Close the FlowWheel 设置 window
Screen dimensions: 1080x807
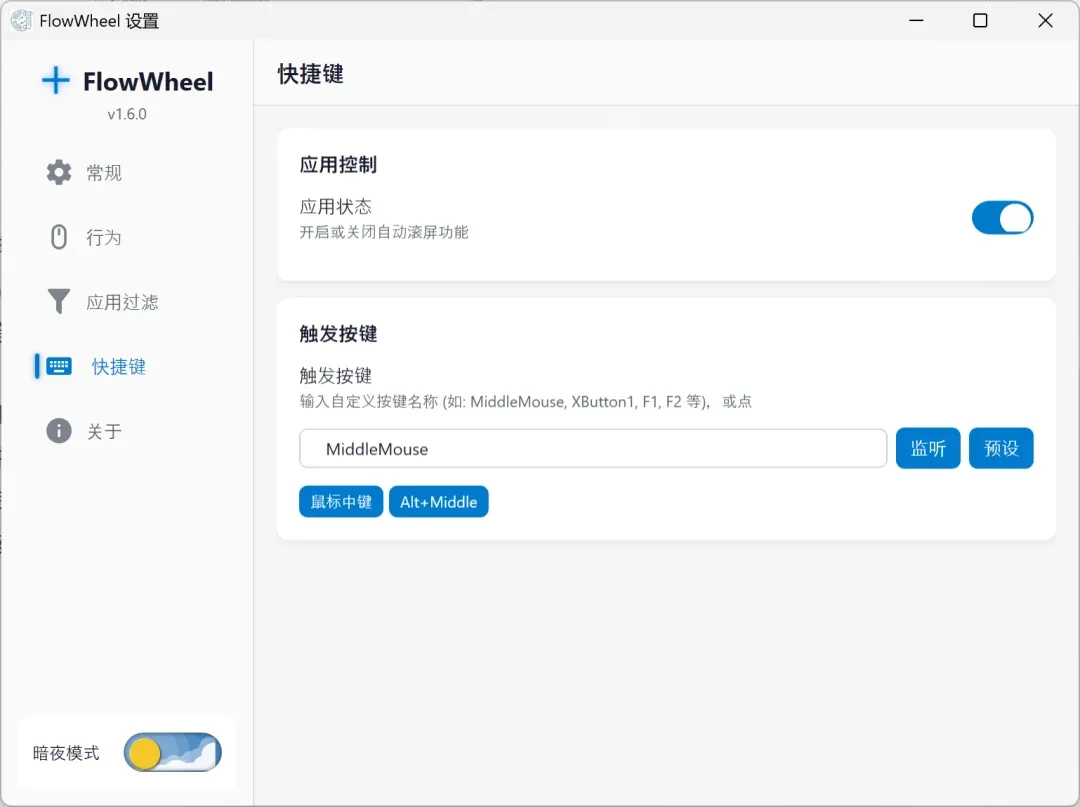(1045, 21)
